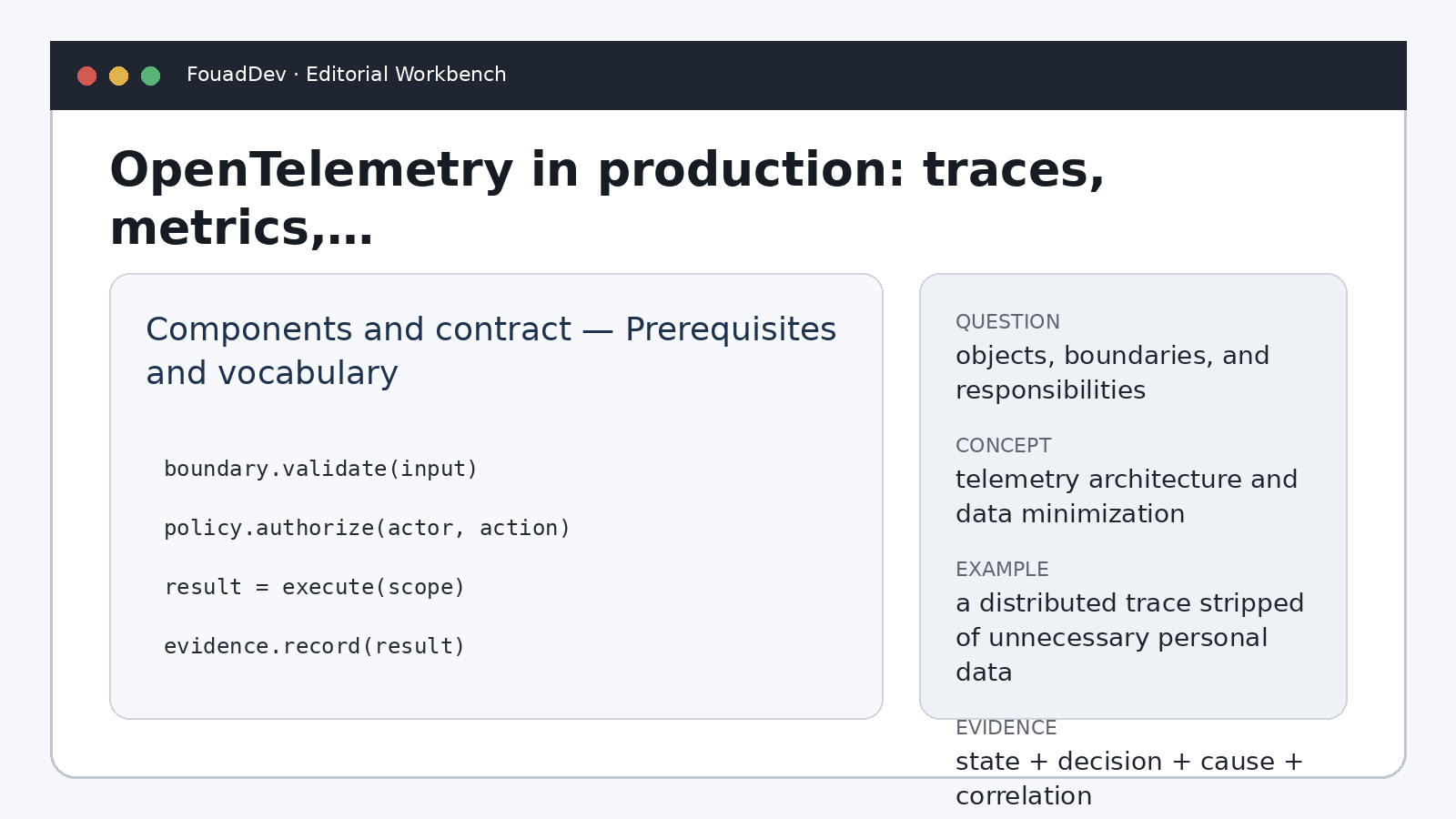Click the EXAMPLE label in the sidebar
Screen dimensions: 1456x819
point(1002,570)
